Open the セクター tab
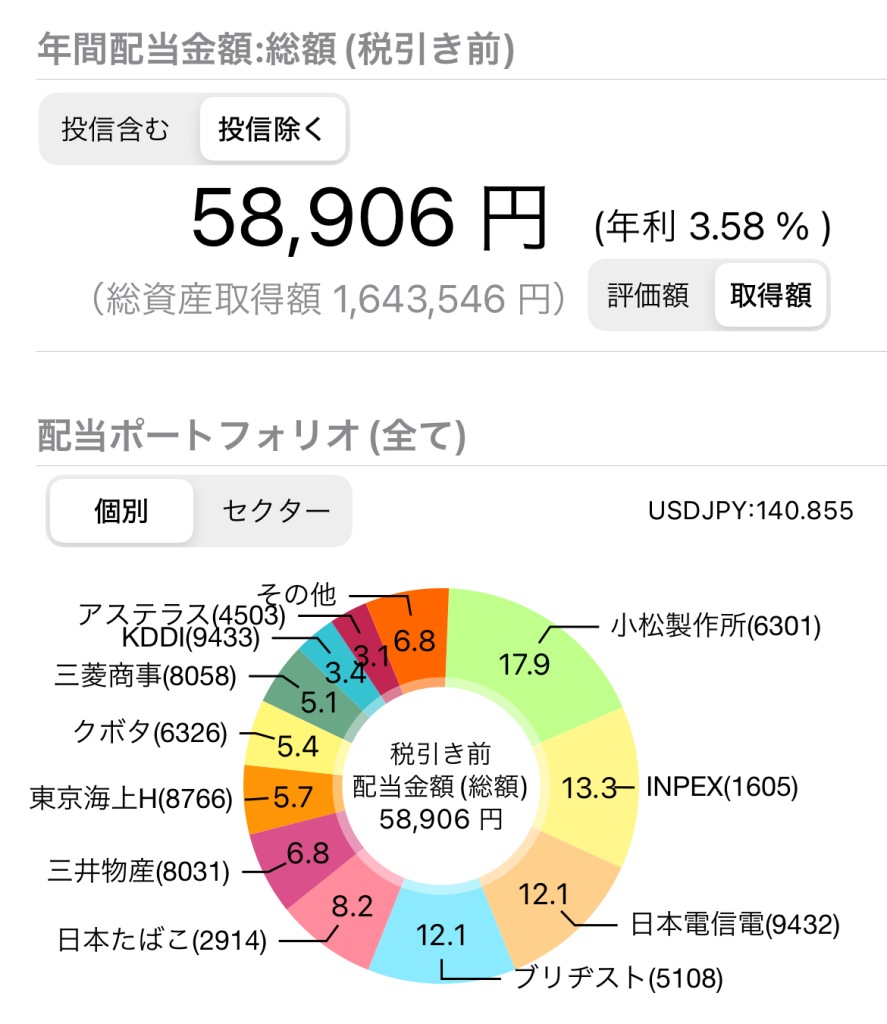Screen dimensions: 887x1024 click(275, 511)
